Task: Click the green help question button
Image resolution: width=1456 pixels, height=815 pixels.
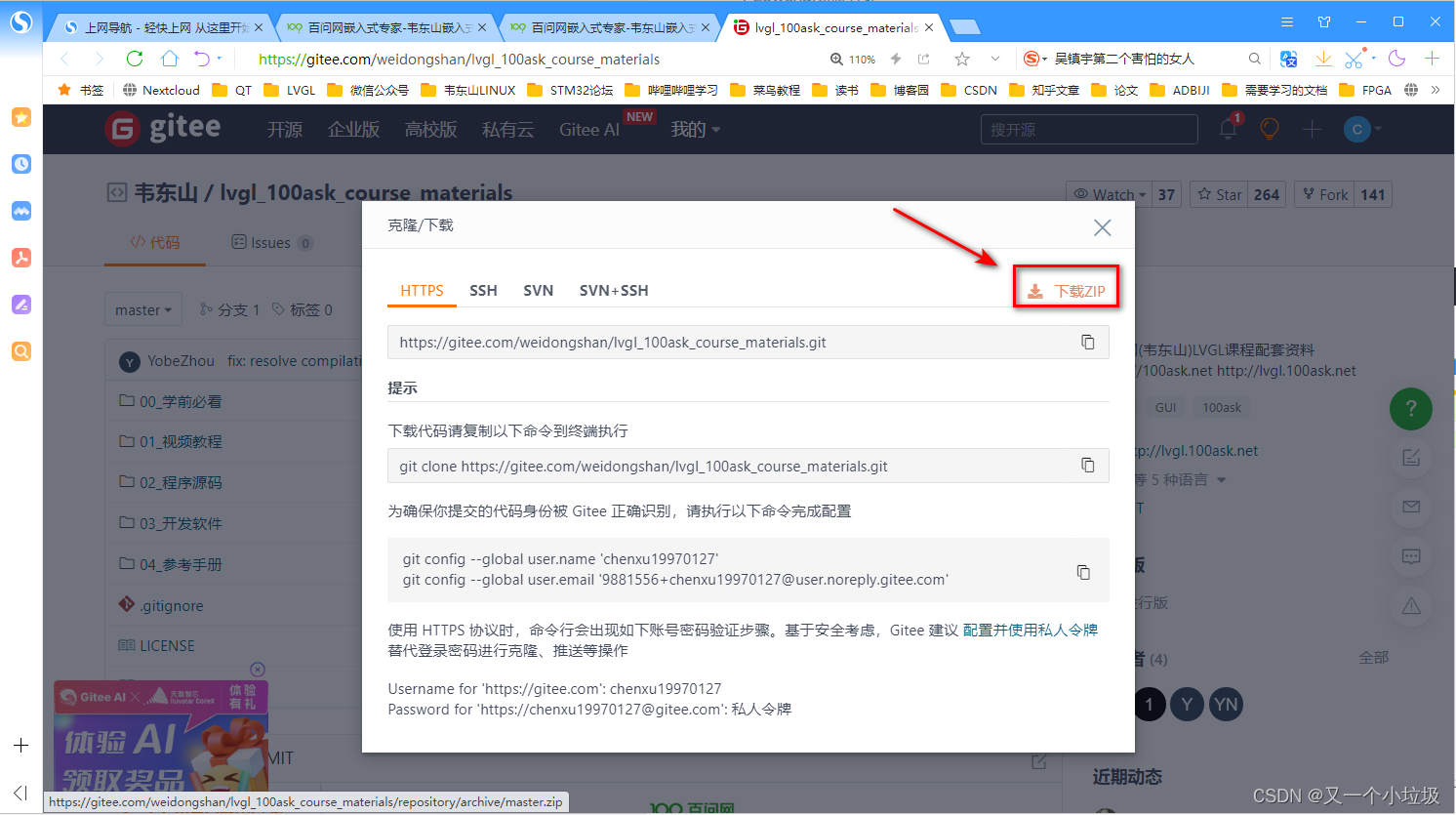Action: point(1410,408)
